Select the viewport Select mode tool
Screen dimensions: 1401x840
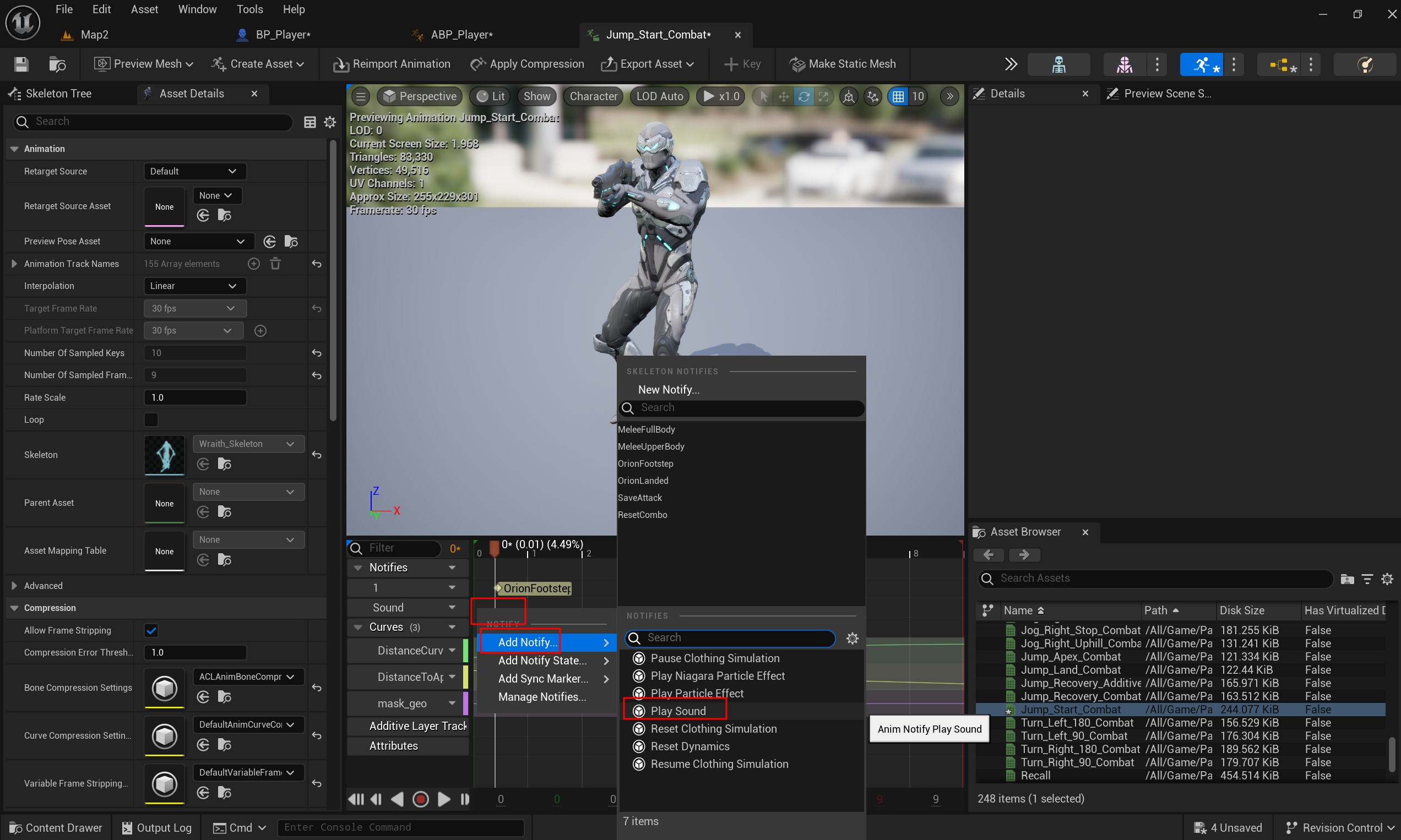764,96
